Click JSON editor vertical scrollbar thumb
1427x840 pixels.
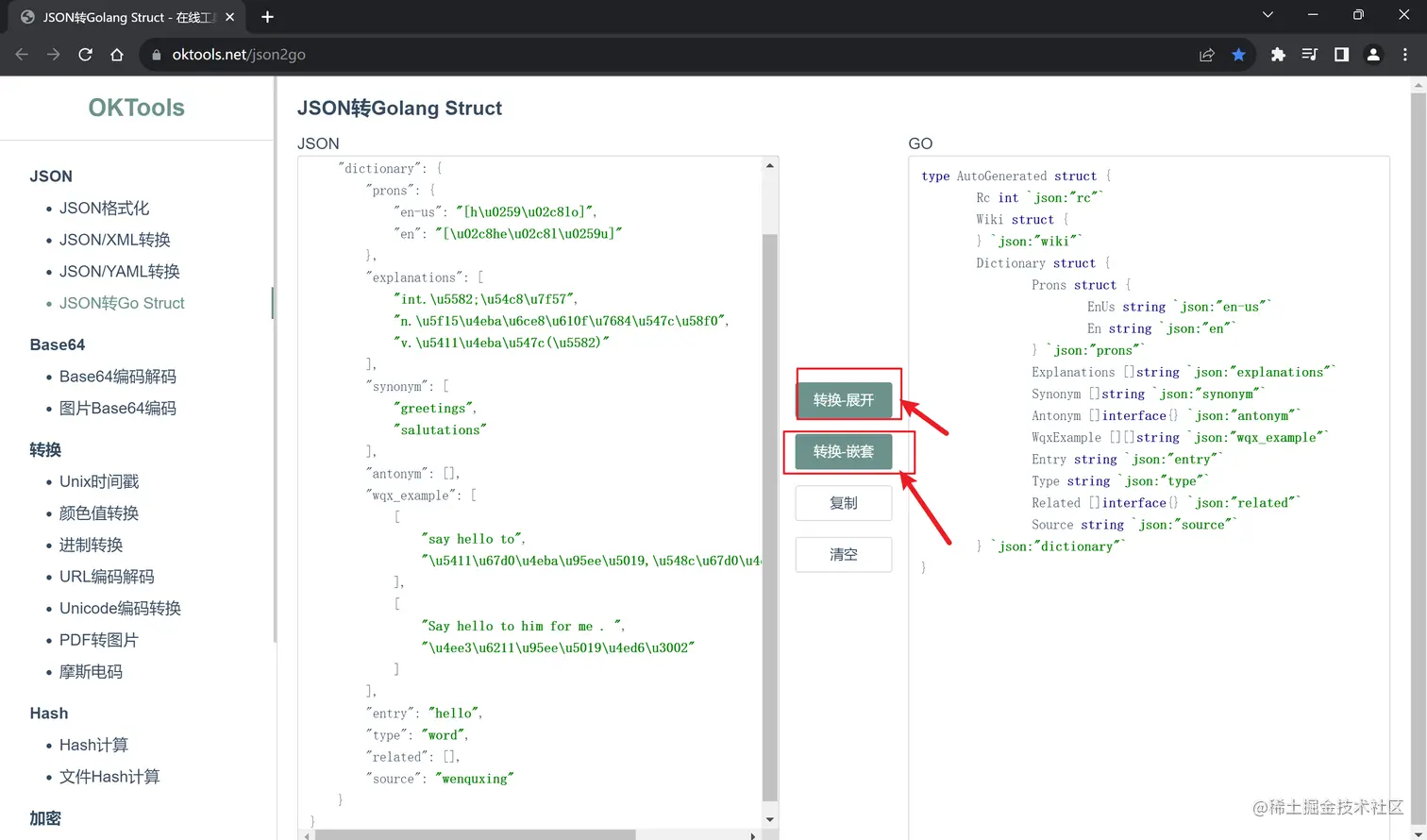tap(770, 517)
